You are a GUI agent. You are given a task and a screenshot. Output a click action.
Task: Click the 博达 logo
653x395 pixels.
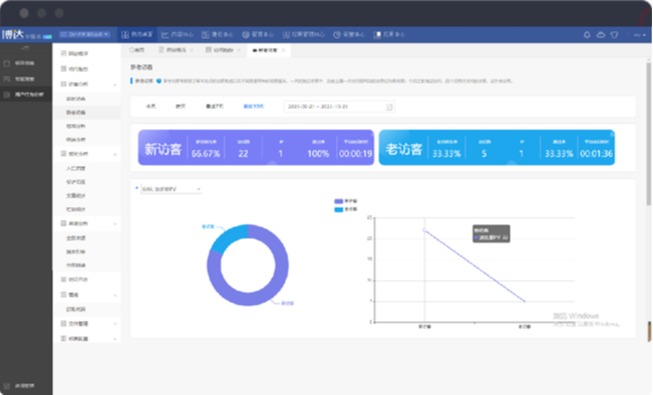tap(12, 34)
